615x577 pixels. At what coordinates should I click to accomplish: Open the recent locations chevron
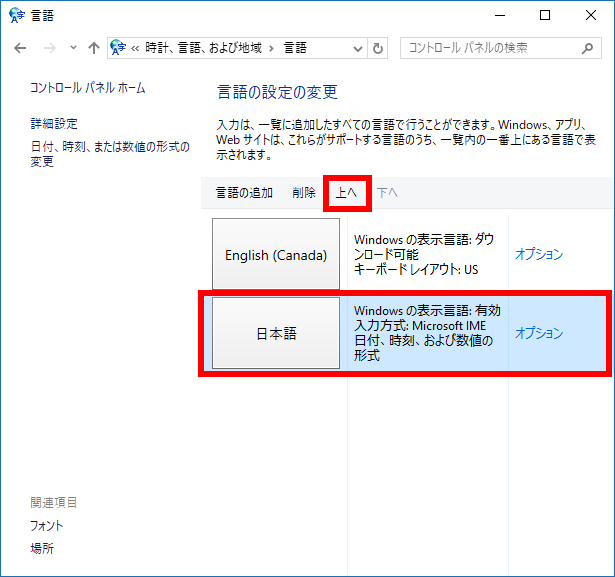click(73, 48)
